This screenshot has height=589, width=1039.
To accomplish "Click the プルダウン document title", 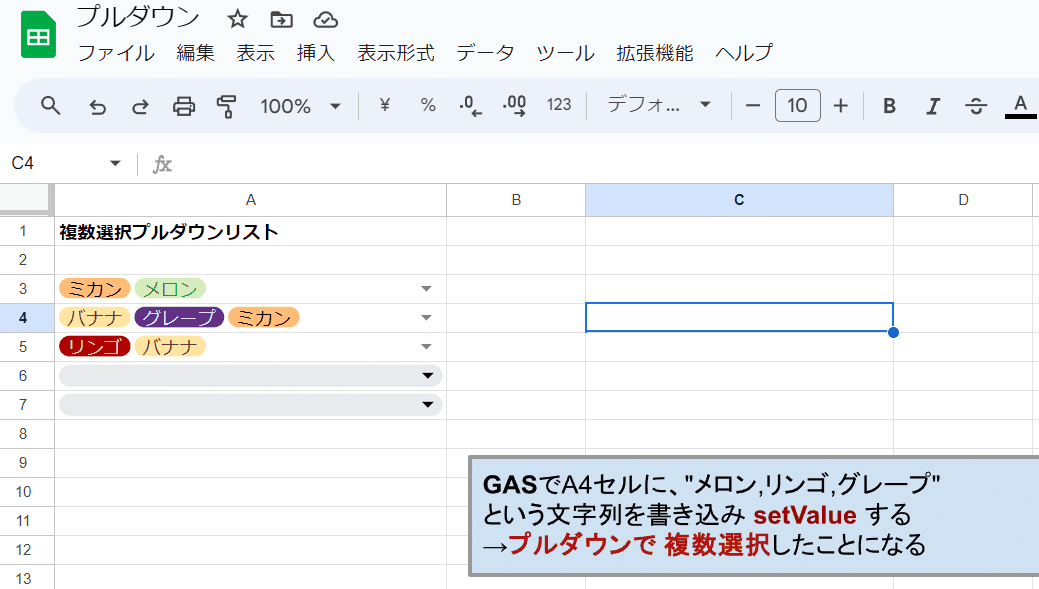I will [138, 18].
